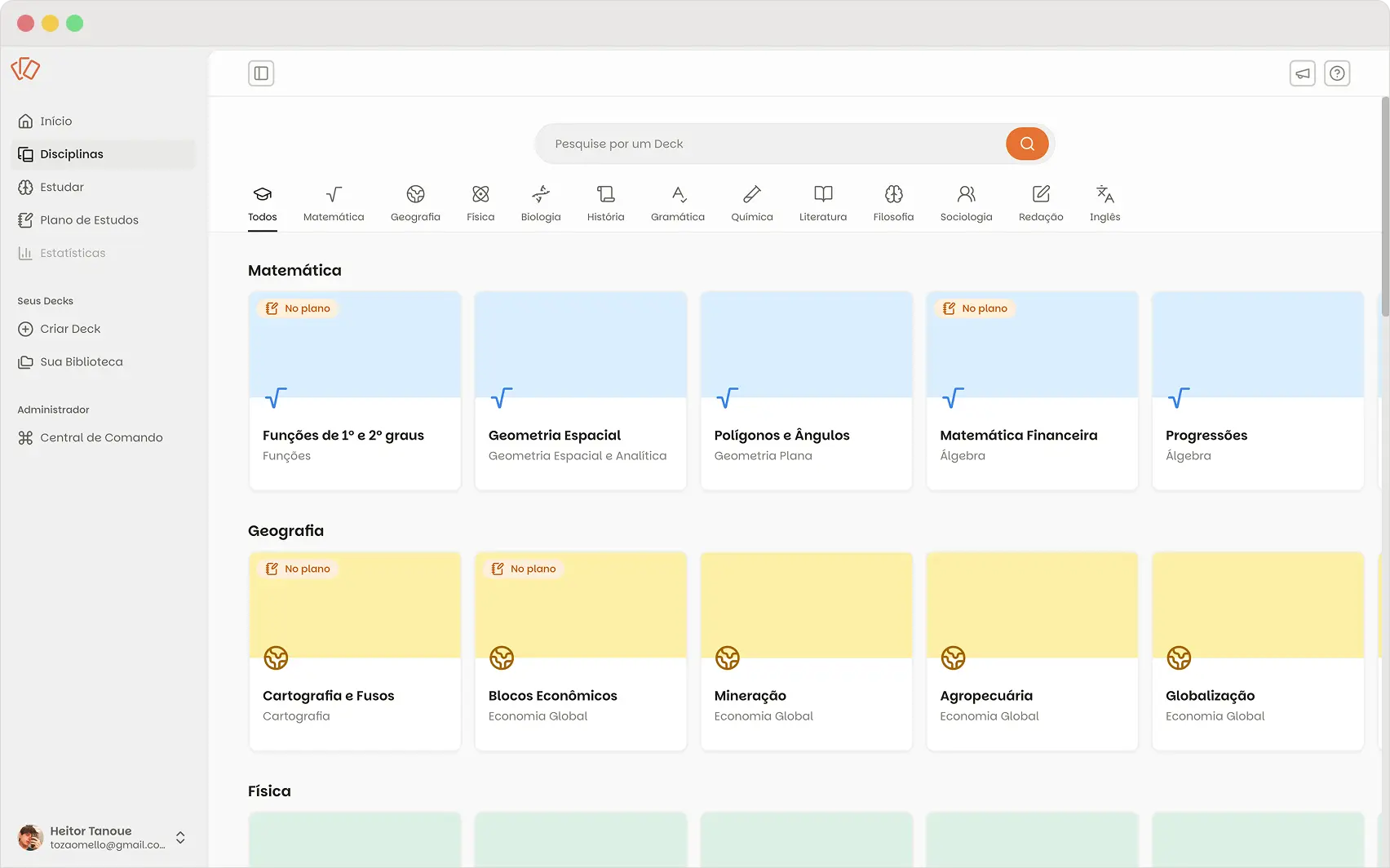Screen dimensions: 1390x868
Task: Click the Física section heading
Action: coord(269,791)
